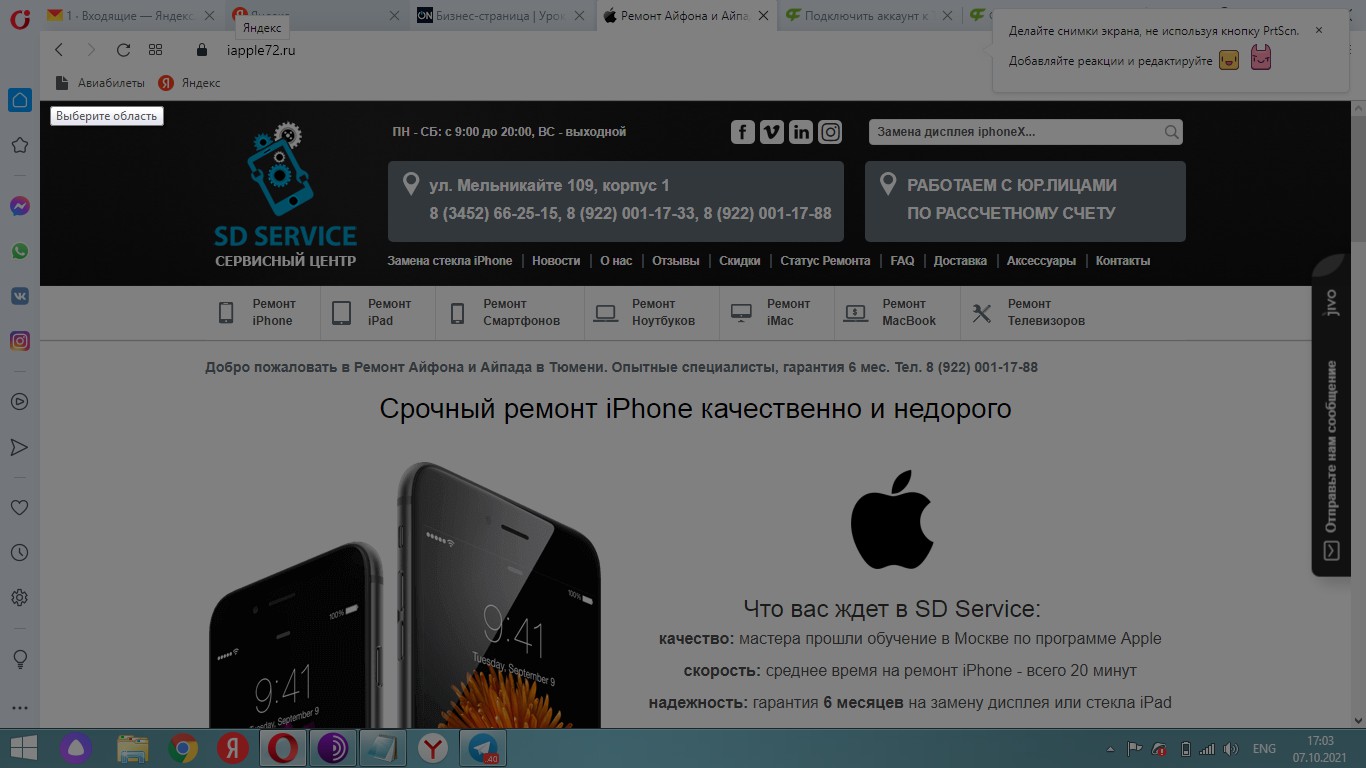Open History clock icon in sidebar
1366x768 pixels.
[19, 553]
